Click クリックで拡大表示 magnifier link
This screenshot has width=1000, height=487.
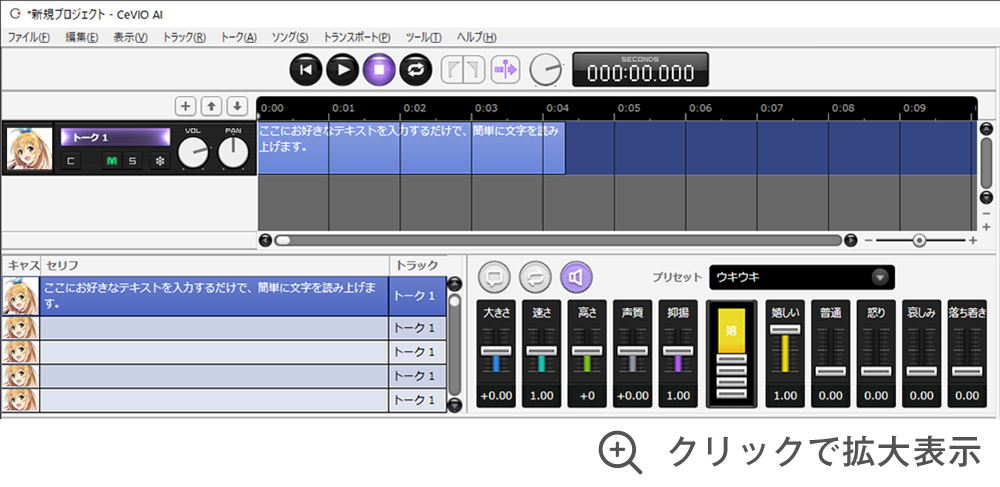[789, 453]
